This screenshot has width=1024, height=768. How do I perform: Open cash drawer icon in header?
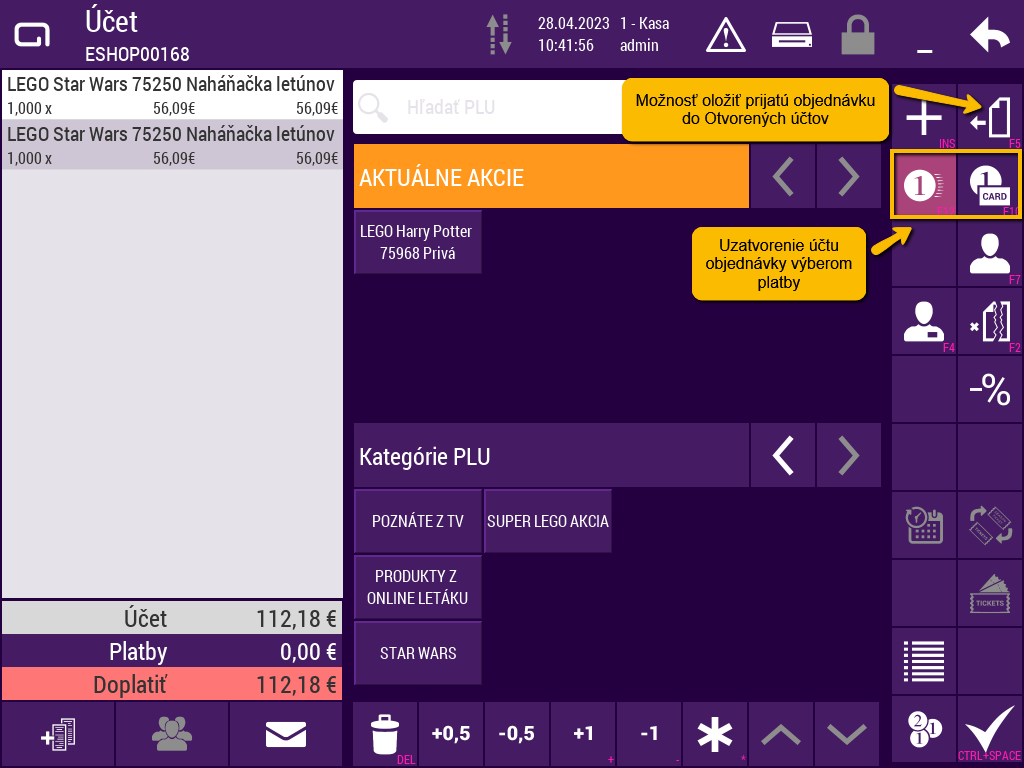[795, 35]
